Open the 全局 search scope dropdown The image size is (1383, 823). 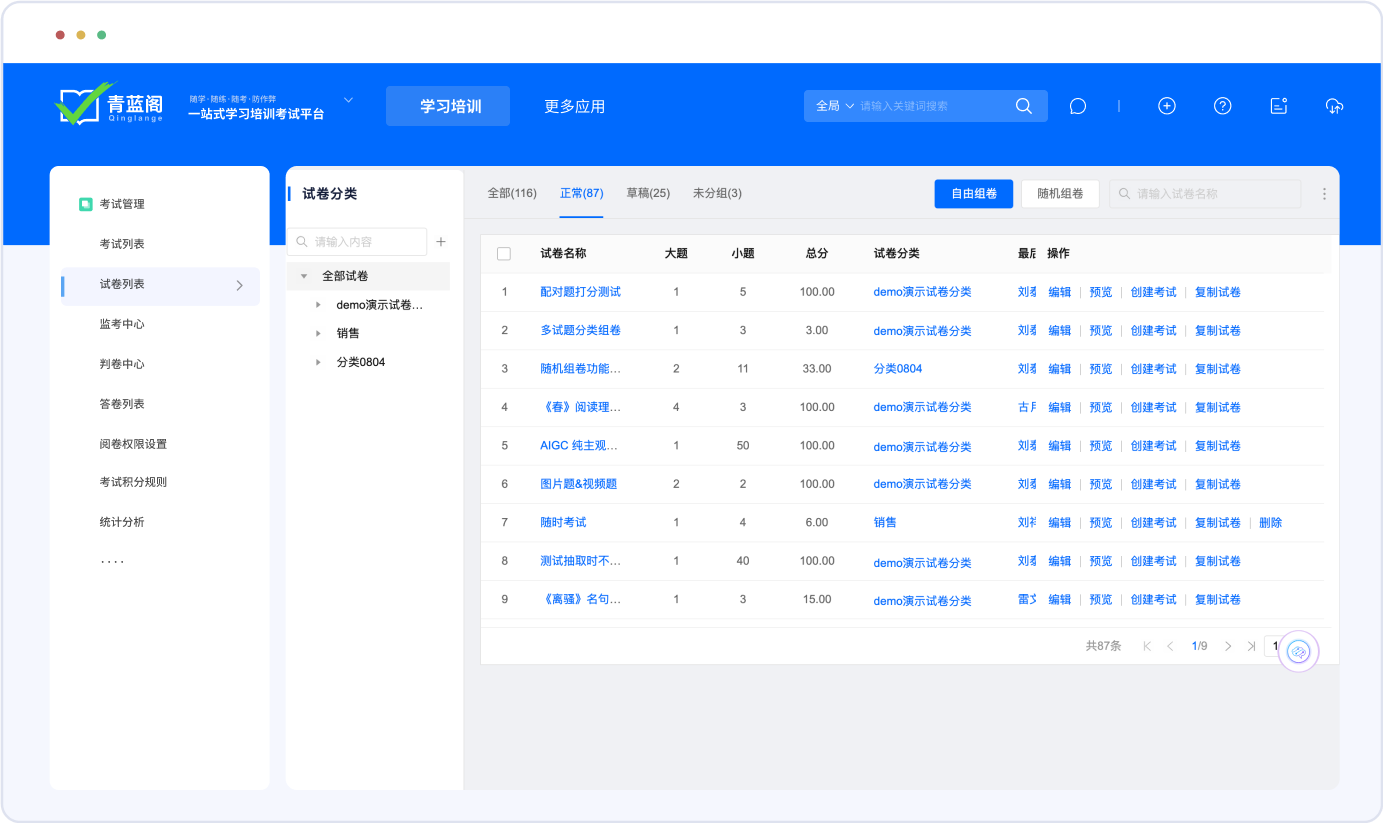[834, 106]
